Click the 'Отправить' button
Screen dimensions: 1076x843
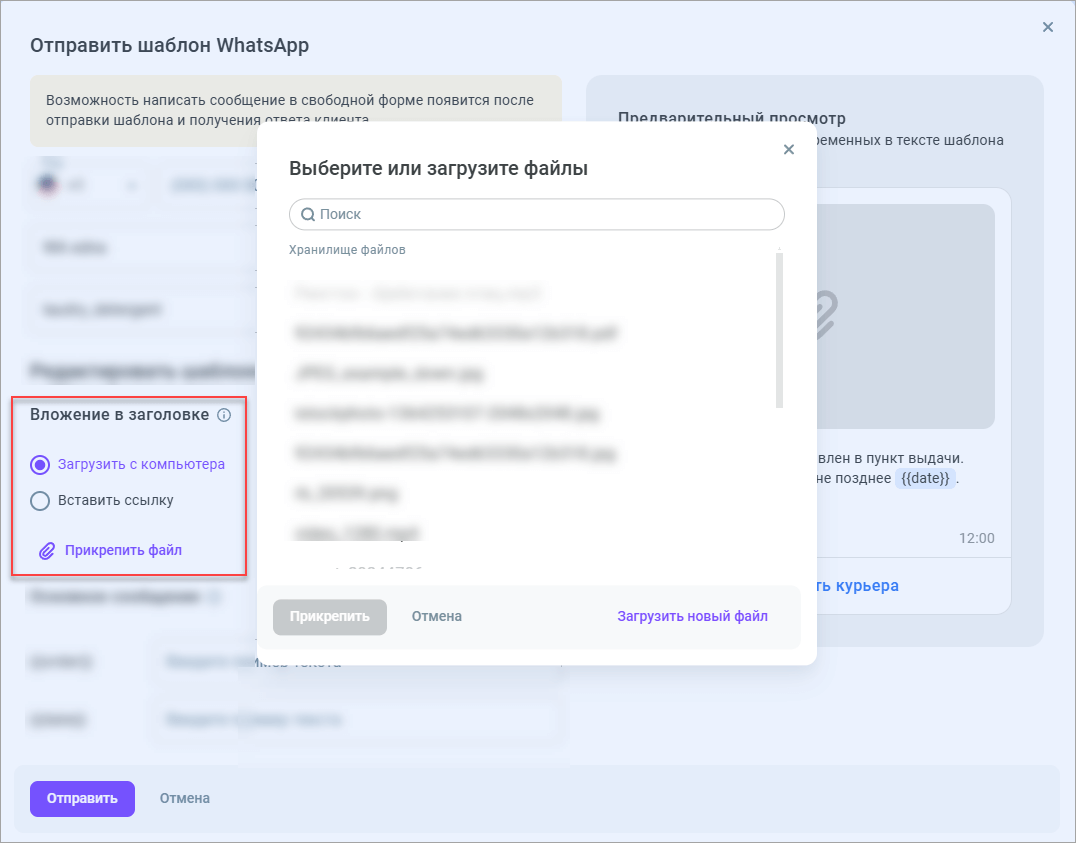tap(82, 798)
